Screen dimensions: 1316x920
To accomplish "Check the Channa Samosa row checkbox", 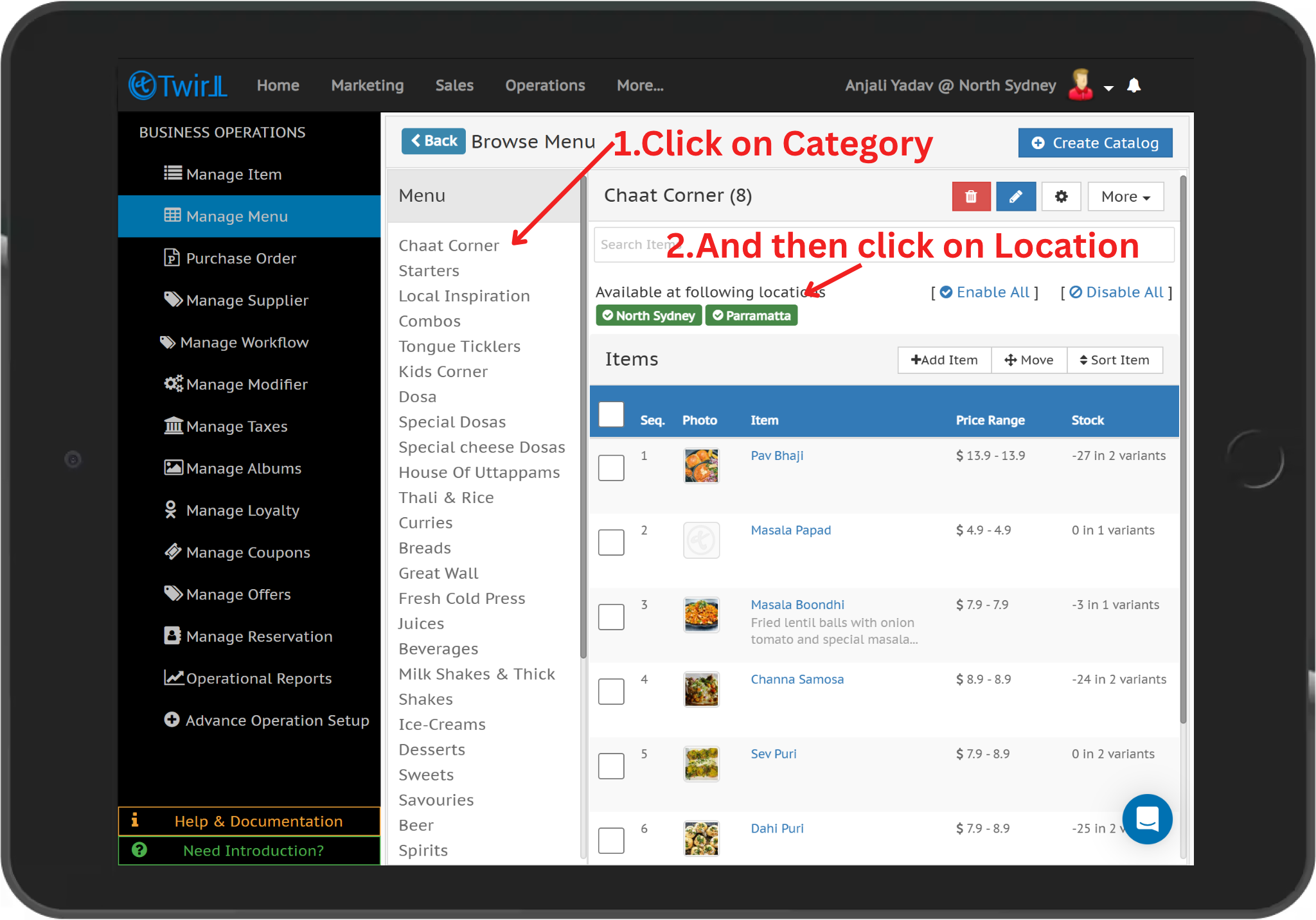I will pos(611,691).
